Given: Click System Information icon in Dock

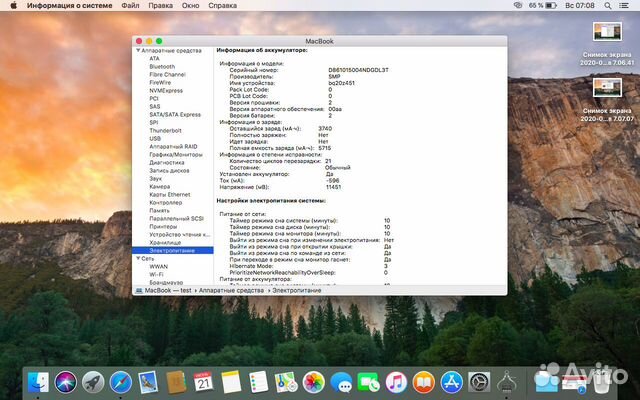Looking at the screenshot, I should pyautogui.click(x=507, y=383).
